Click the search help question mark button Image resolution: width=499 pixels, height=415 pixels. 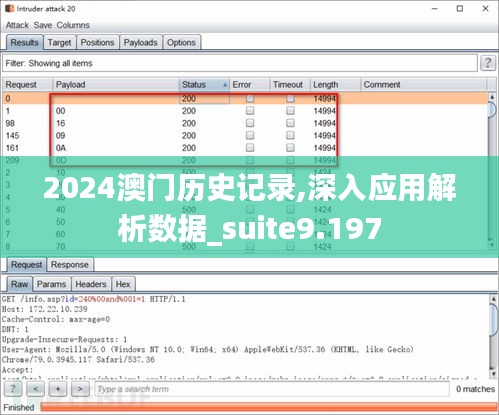(x=13, y=389)
